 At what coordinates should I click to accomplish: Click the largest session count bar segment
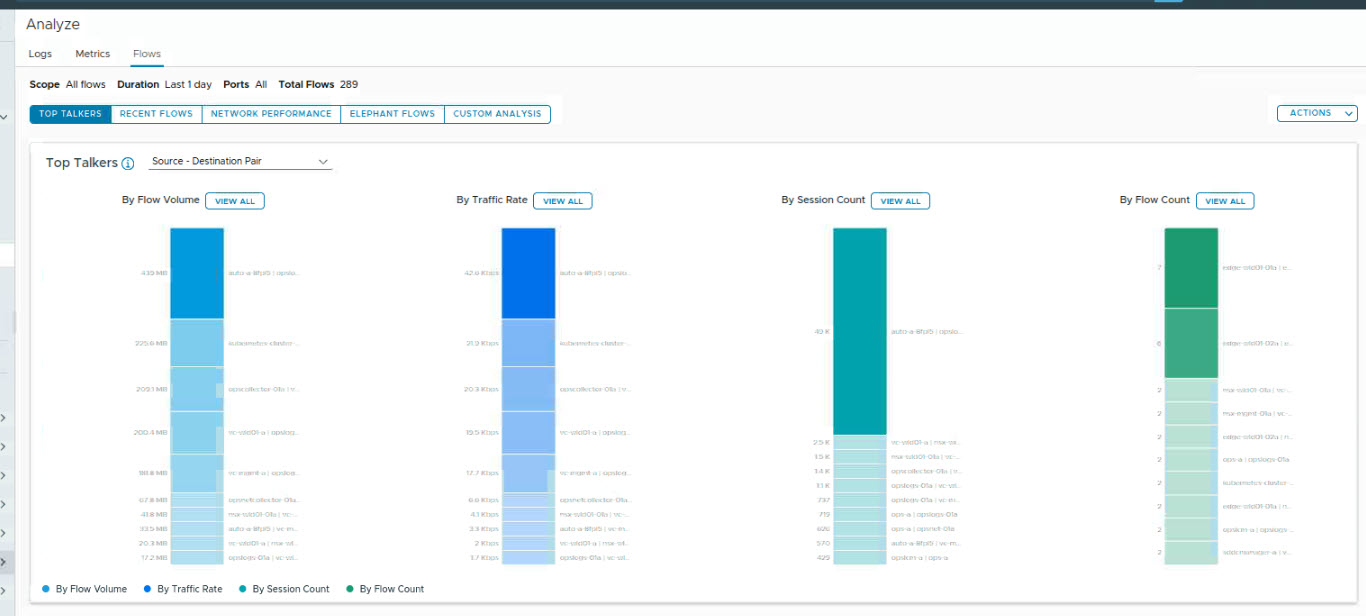[859, 331]
